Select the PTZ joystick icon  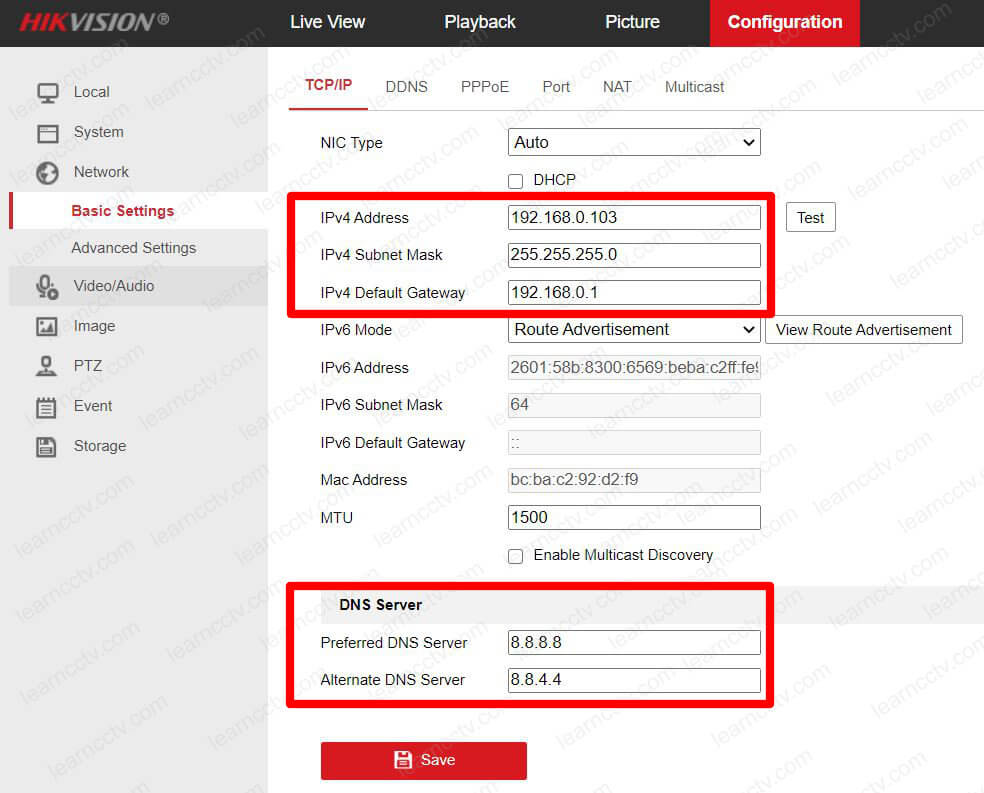click(47, 367)
